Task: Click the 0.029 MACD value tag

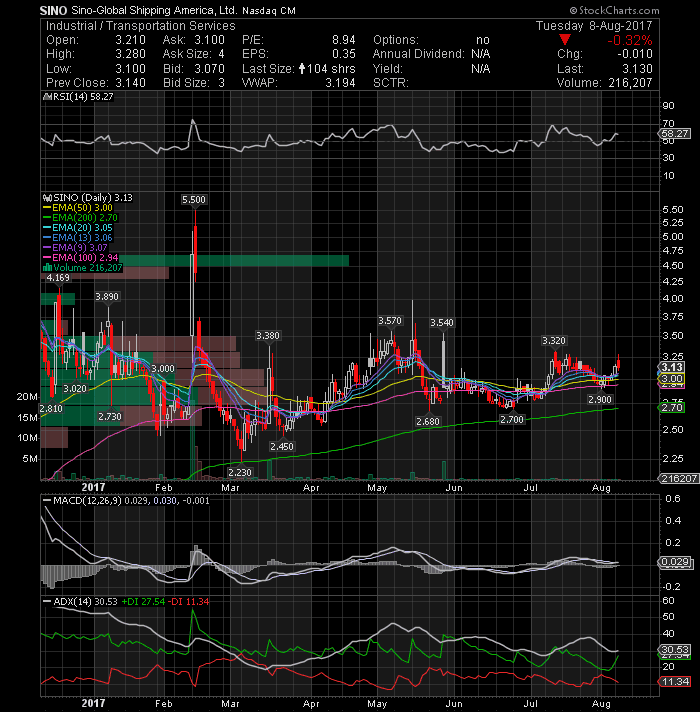Action: [x=675, y=562]
